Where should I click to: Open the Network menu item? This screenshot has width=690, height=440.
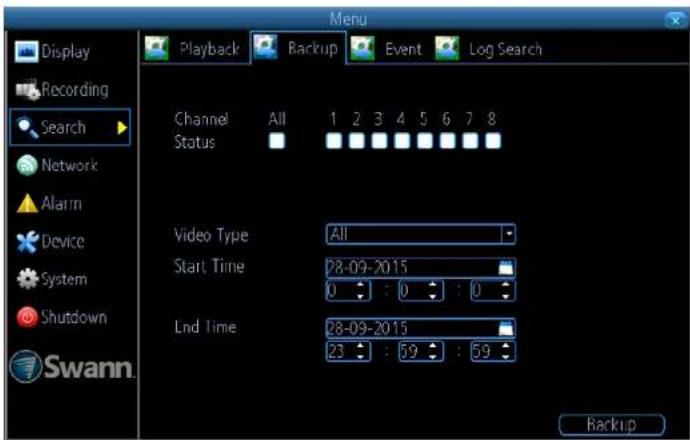[70, 166]
